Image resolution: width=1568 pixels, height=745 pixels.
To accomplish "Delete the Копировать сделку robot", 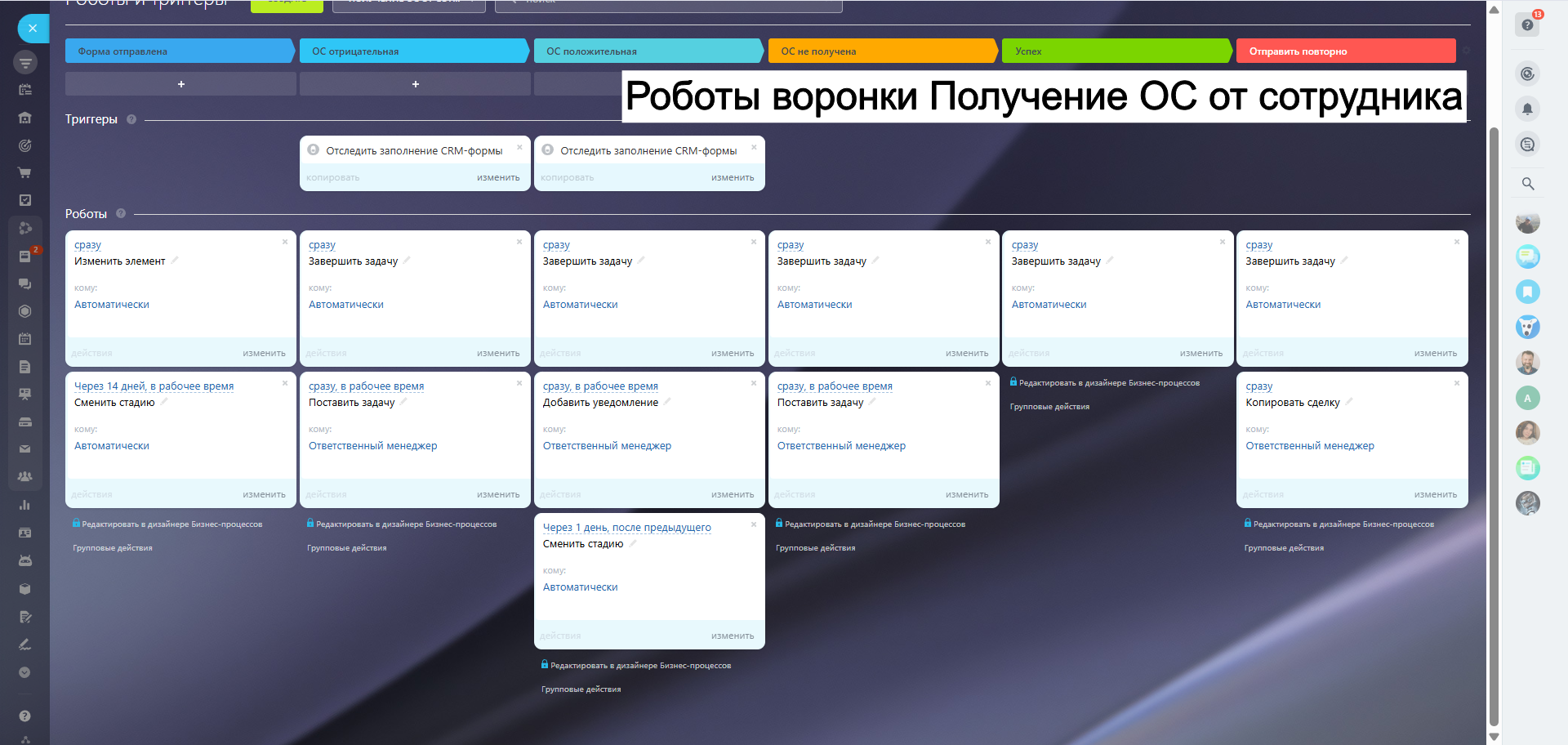I will (1457, 383).
